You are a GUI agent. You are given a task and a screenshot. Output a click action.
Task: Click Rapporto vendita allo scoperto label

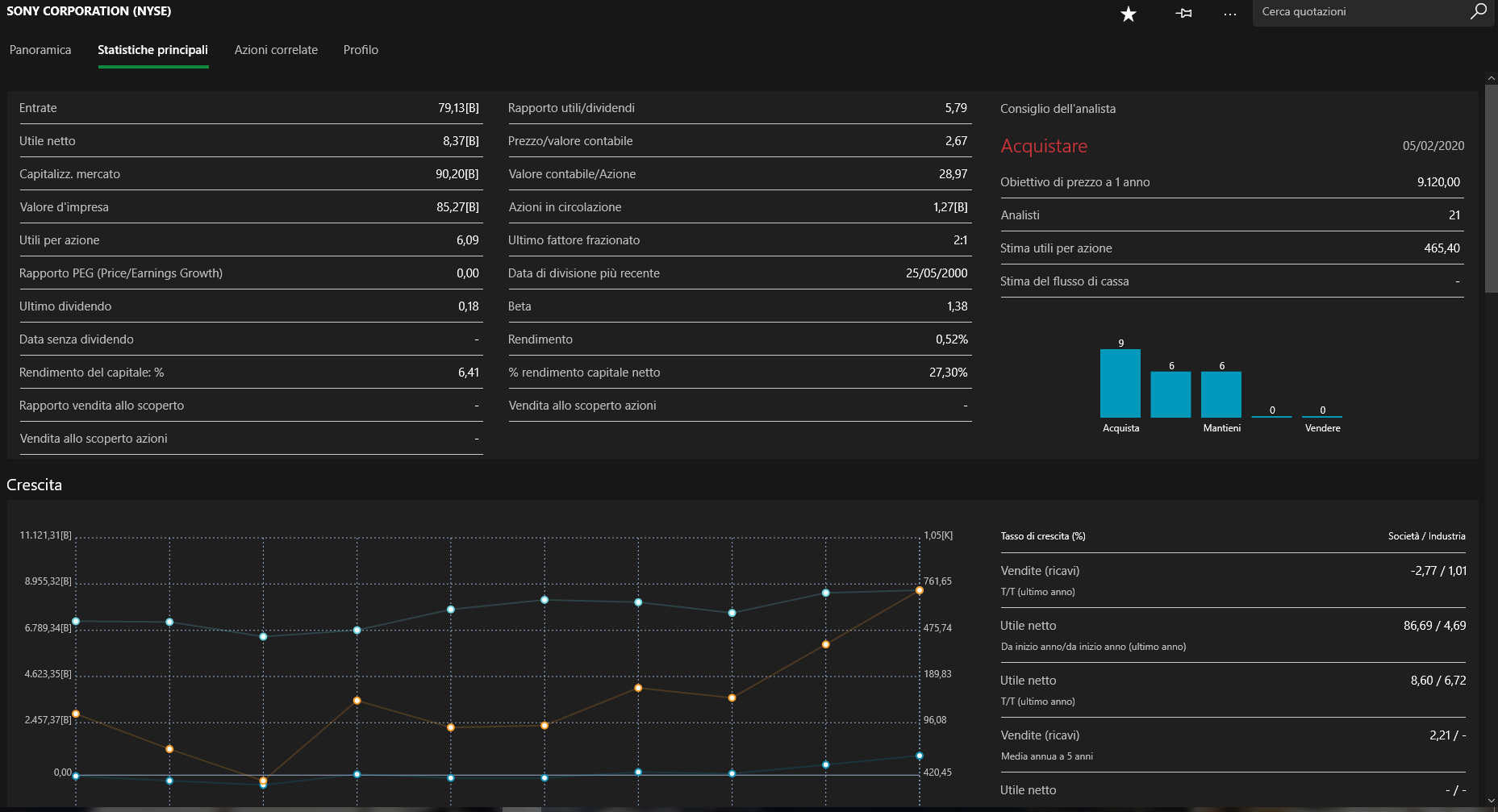102,406
